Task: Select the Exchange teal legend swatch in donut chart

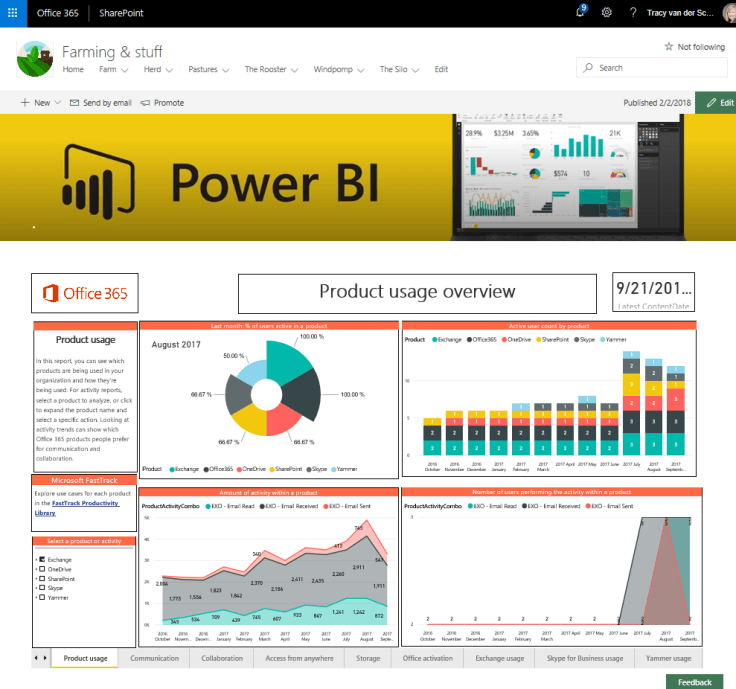Action: coord(174,469)
